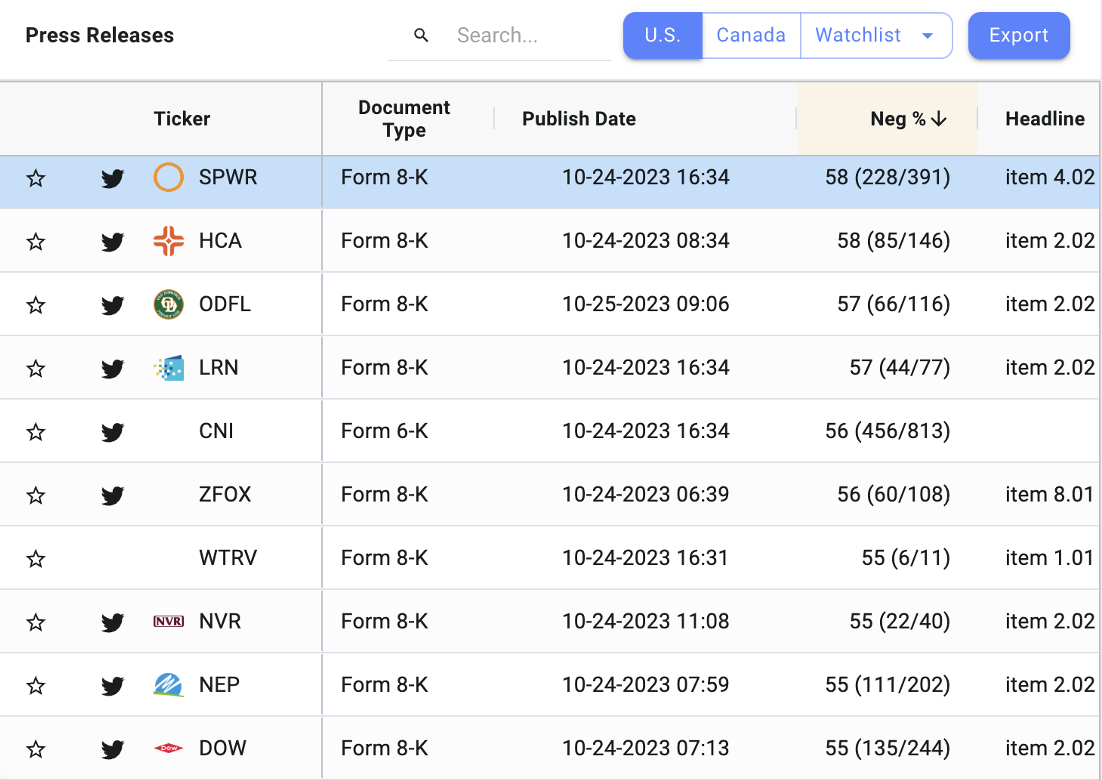
Task: Click the LRN company logo icon
Action: pyautogui.click(x=168, y=368)
